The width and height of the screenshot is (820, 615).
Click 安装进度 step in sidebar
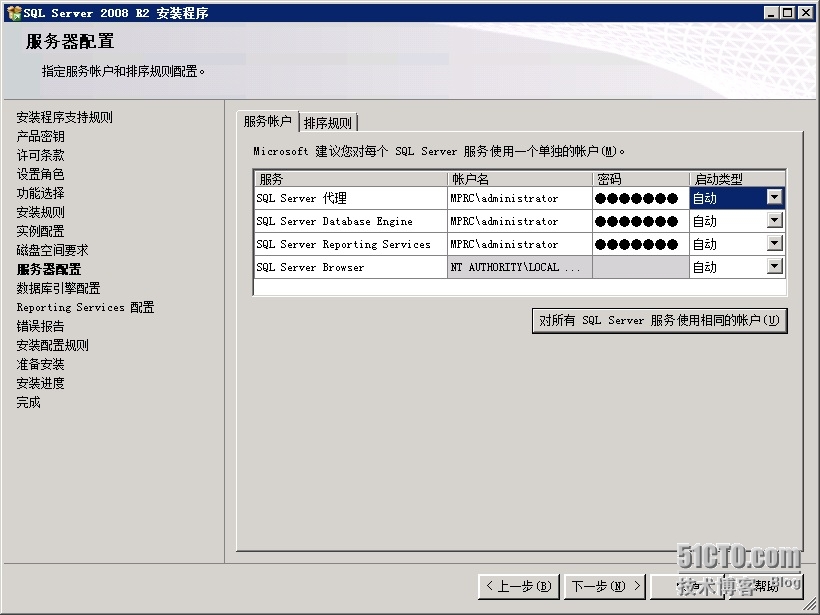pos(40,383)
